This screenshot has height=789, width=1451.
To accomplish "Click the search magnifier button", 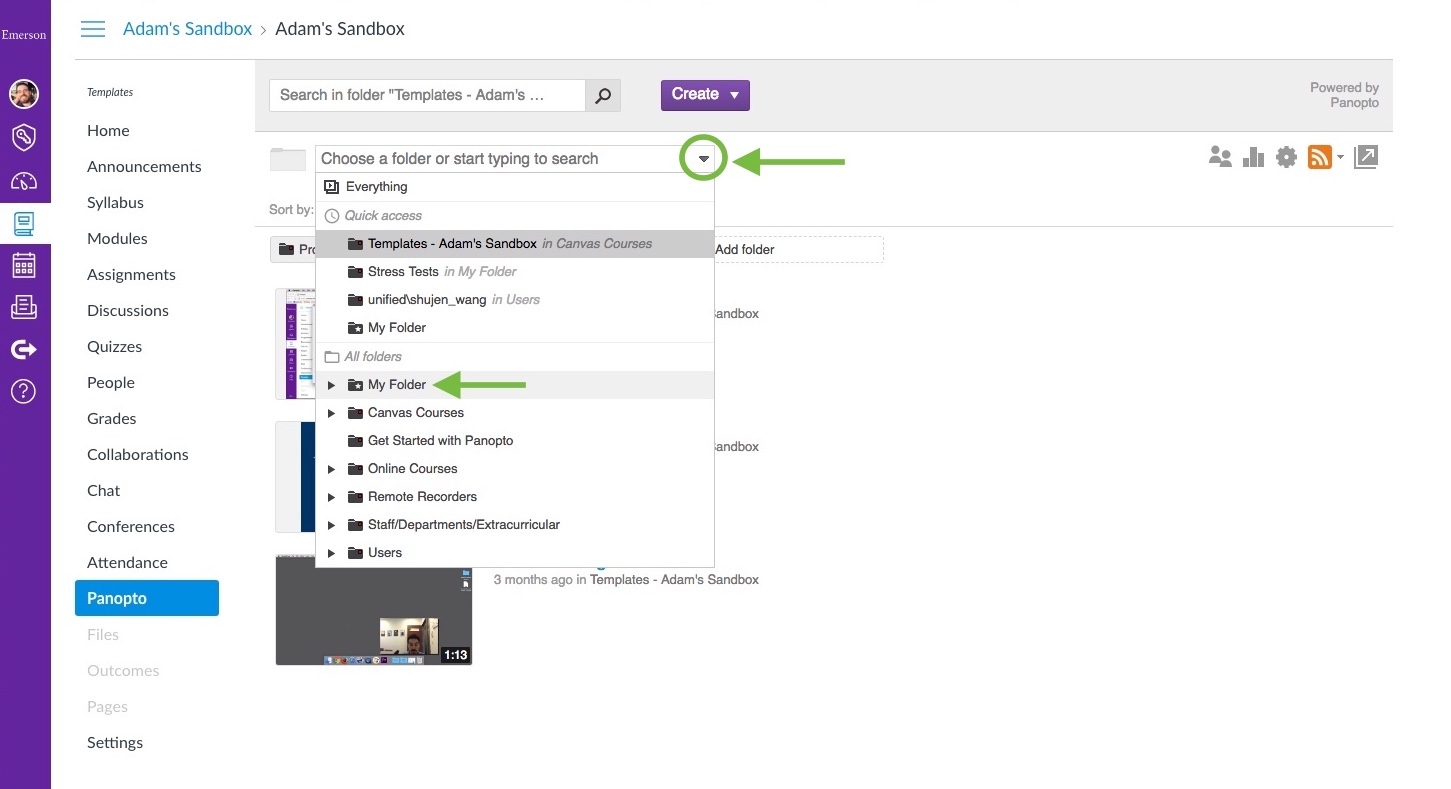I will [603, 96].
